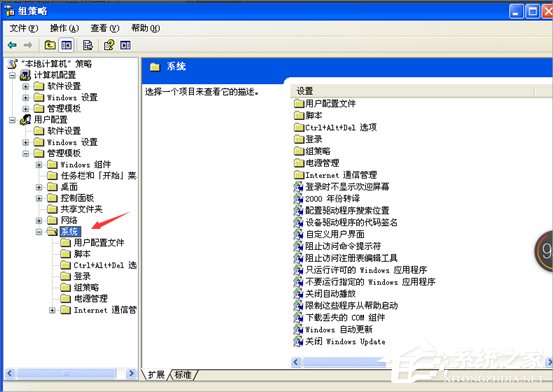The image size is (553, 392).
Task: Select 用户配置文件 in the left tree
Action: click(x=98, y=243)
